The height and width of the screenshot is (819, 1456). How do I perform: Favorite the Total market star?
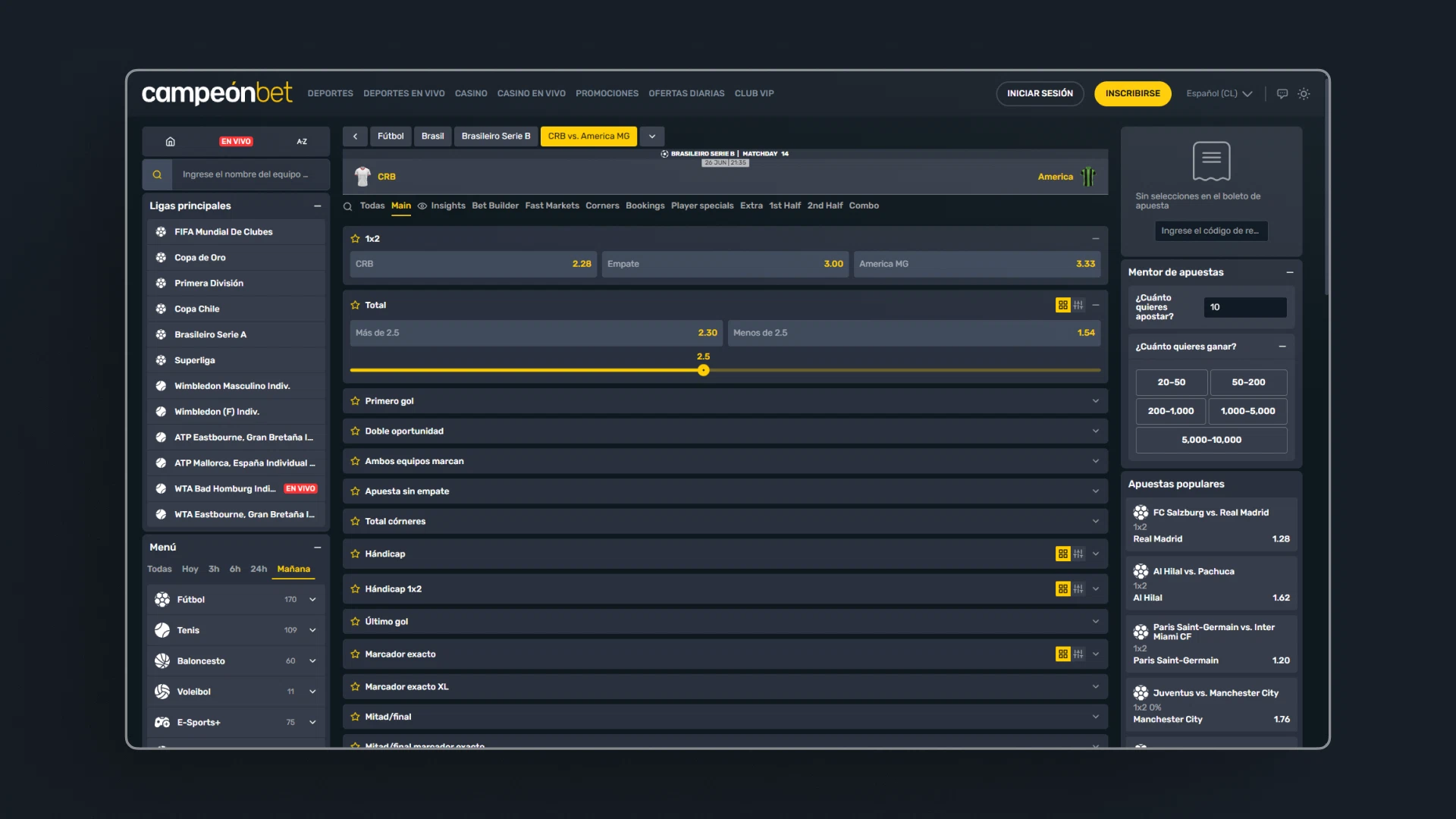coord(355,305)
